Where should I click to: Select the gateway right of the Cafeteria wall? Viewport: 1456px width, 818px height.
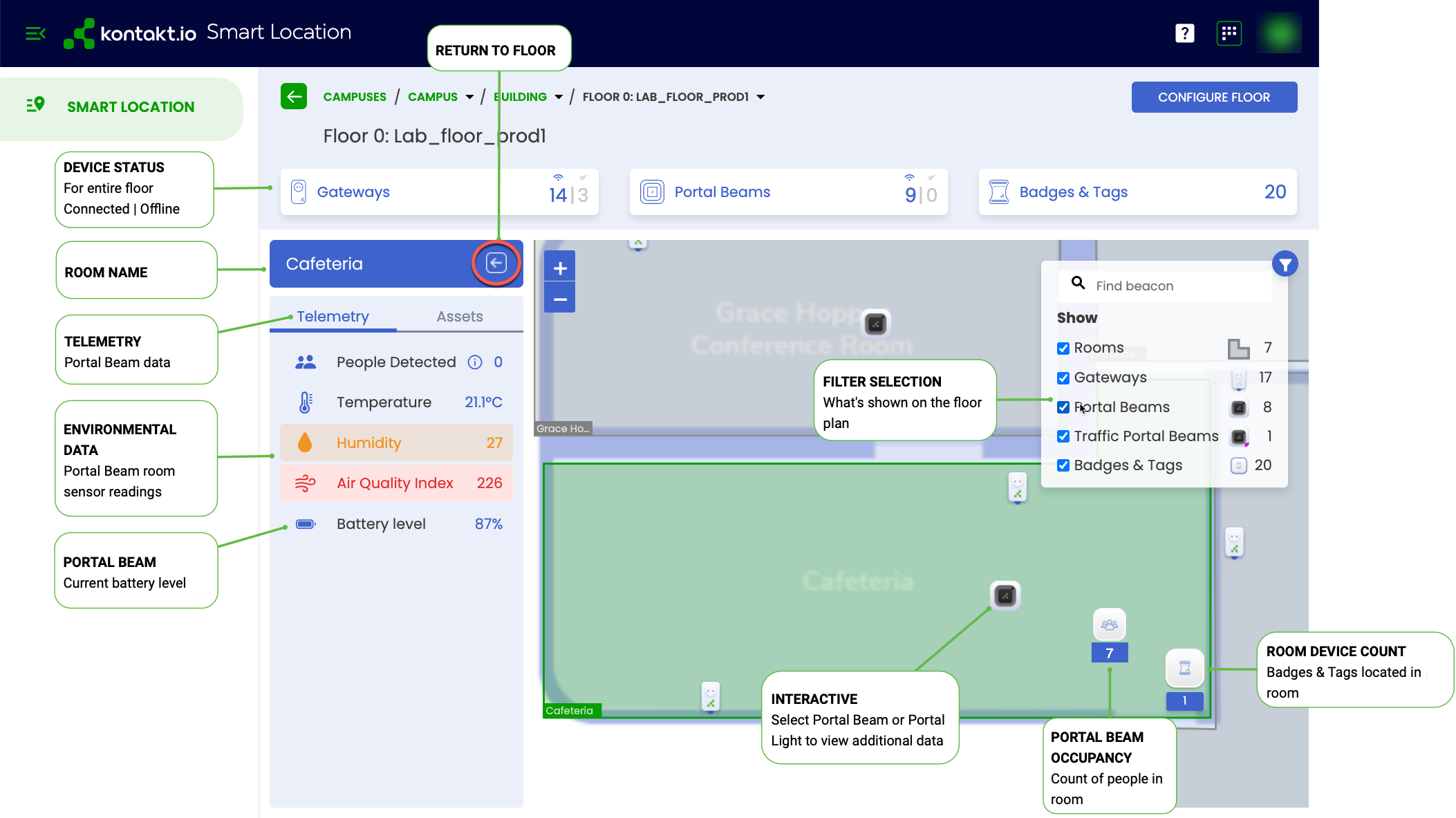point(1234,543)
